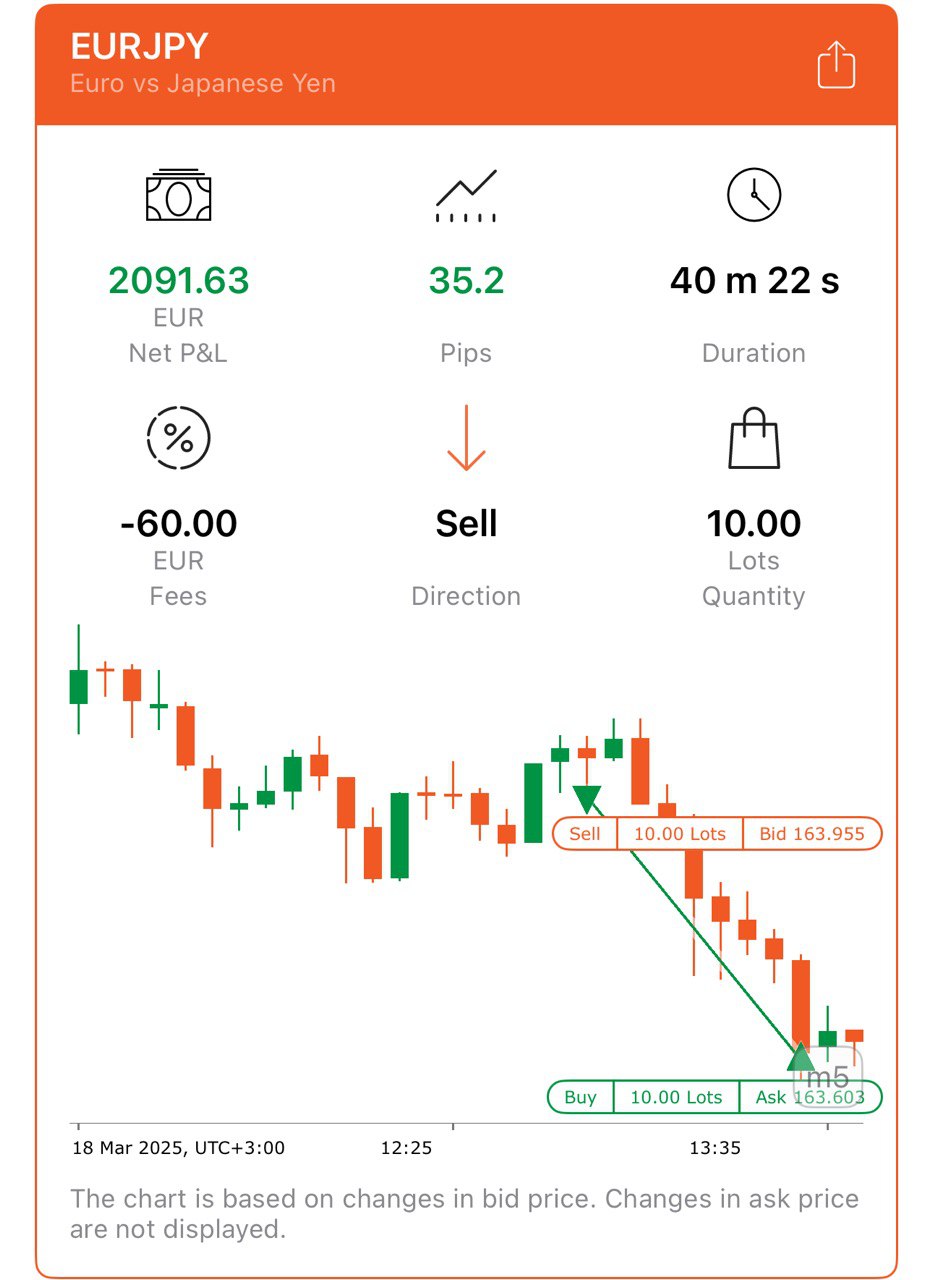The image size is (933, 1280).
Task: Click the 35.2 Pips value
Action: click(466, 281)
